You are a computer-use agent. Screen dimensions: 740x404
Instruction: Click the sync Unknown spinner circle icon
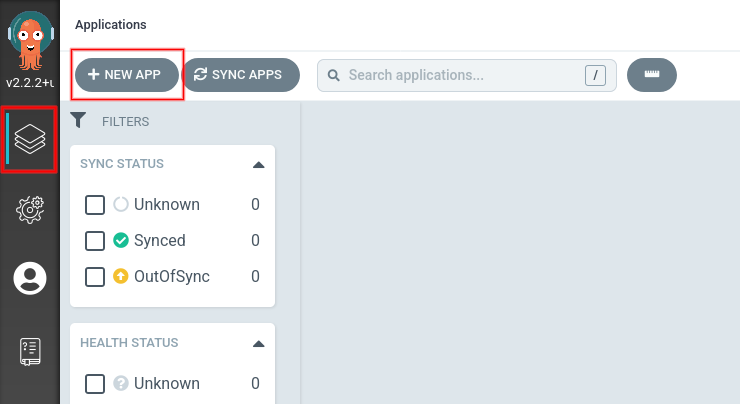[x=121, y=204]
